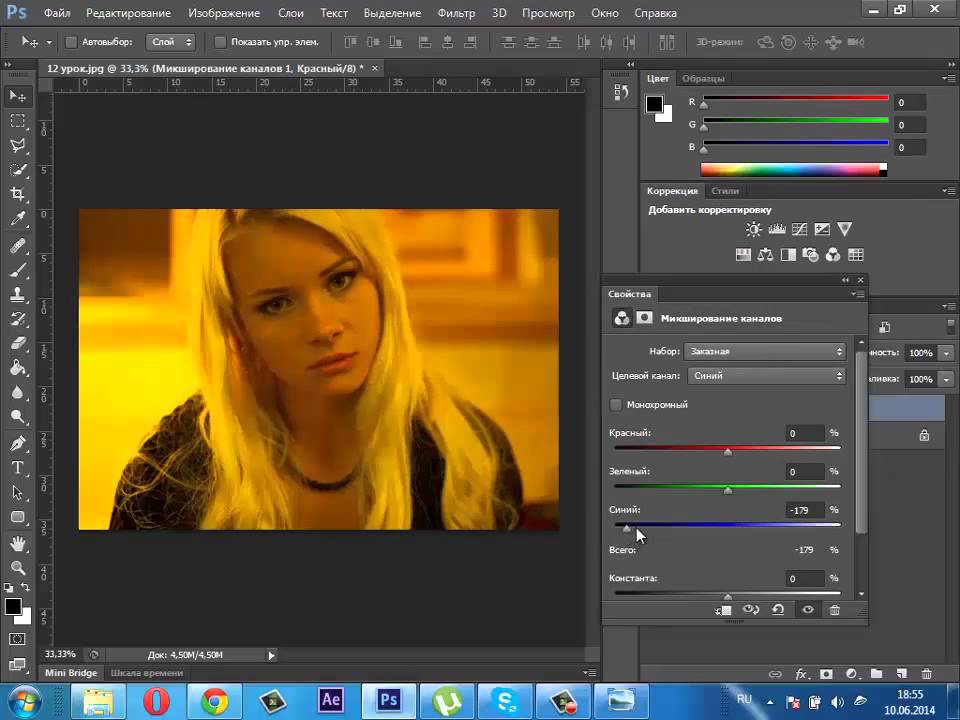Open the Набор preset dropdown

(765, 352)
